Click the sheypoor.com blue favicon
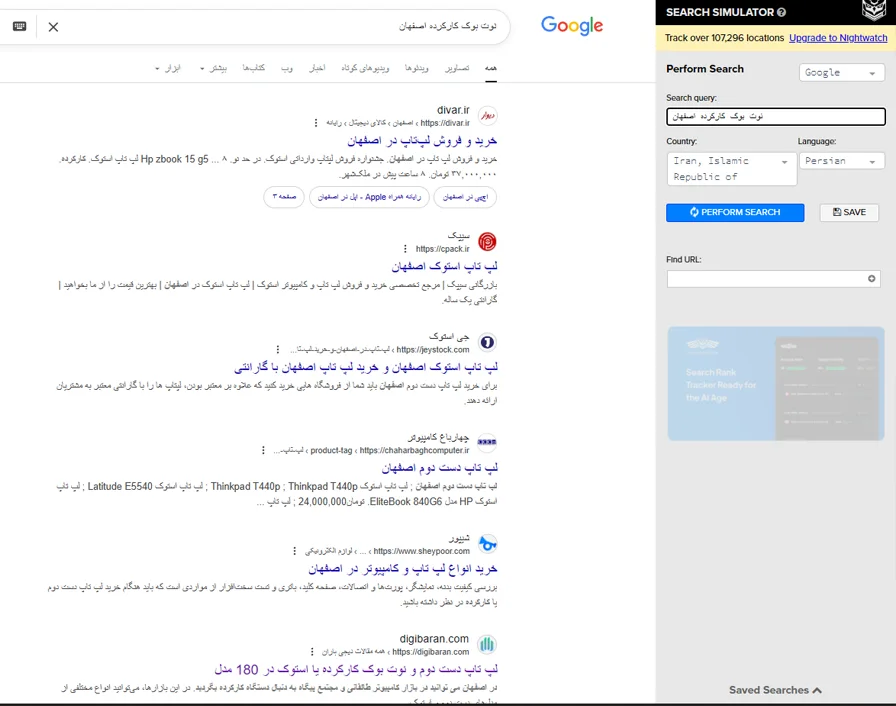The width and height of the screenshot is (896, 706). pyautogui.click(x=487, y=544)
